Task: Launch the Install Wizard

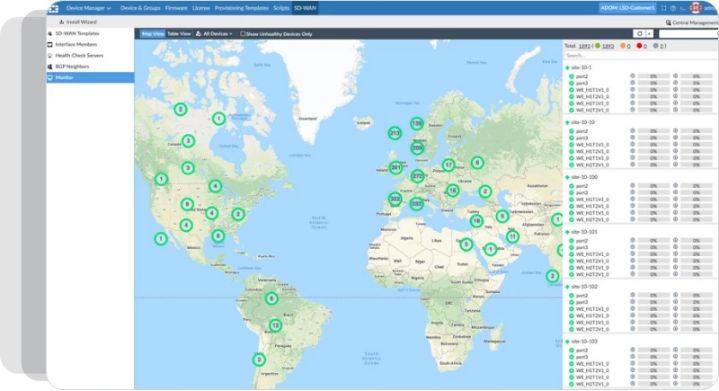Action: click(x=78, y=22)
